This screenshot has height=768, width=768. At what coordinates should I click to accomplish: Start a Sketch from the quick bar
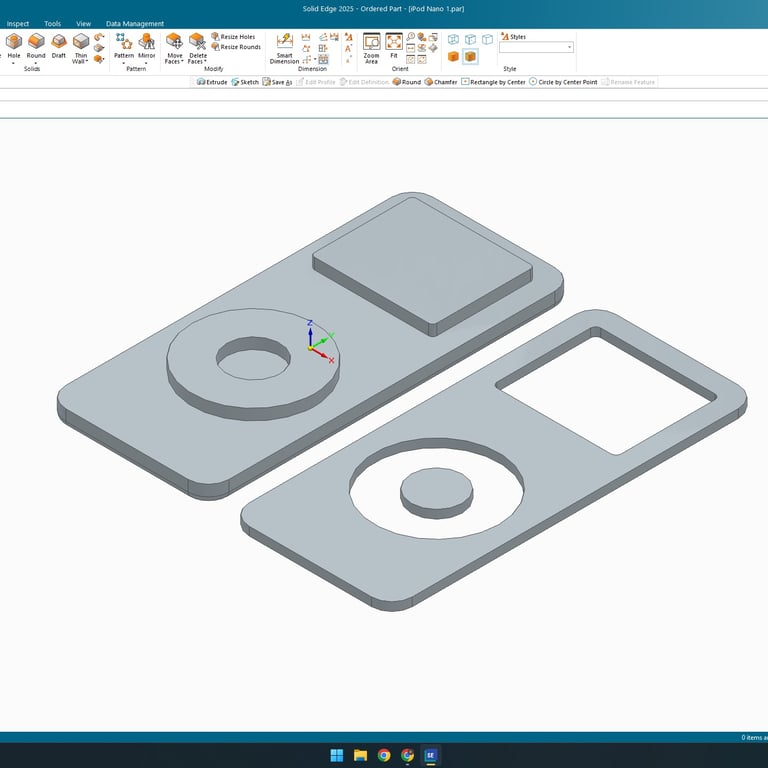pos(244,82)
